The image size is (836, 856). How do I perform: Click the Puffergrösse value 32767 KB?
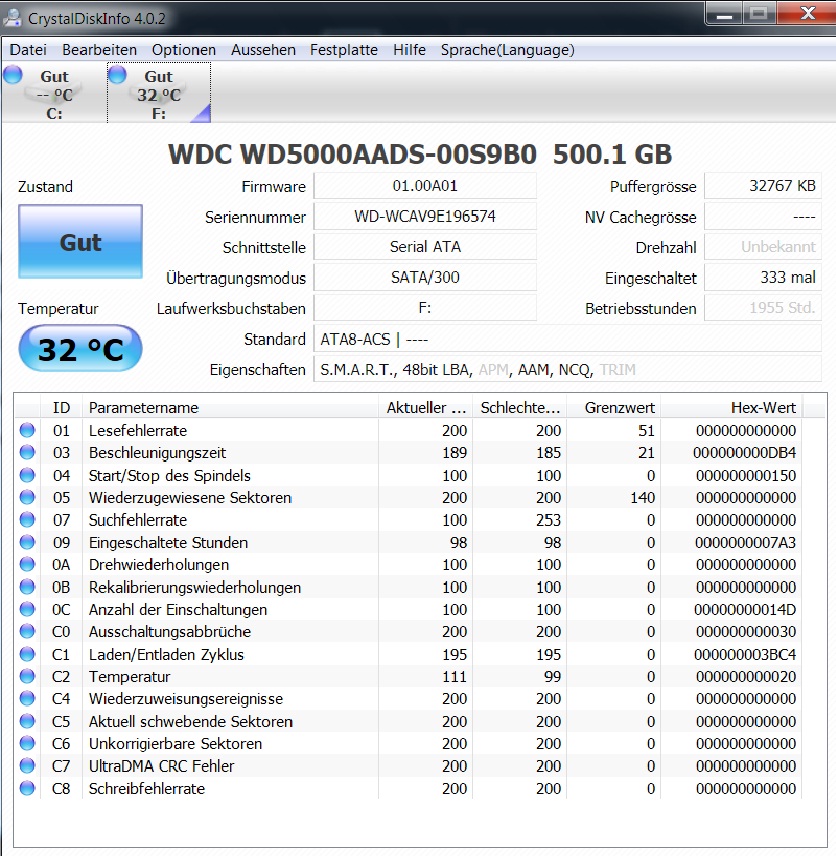click(x=763, y=186)
